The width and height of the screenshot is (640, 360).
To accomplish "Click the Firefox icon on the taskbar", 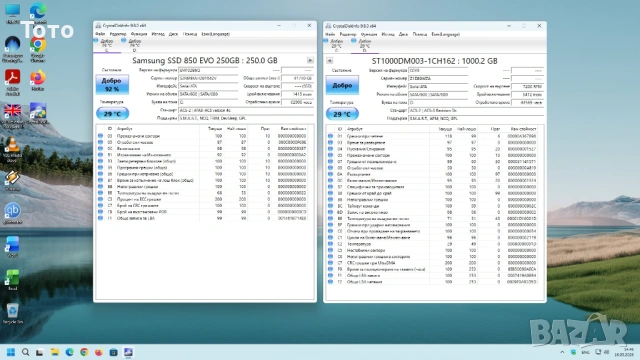I will coord(99,352).
